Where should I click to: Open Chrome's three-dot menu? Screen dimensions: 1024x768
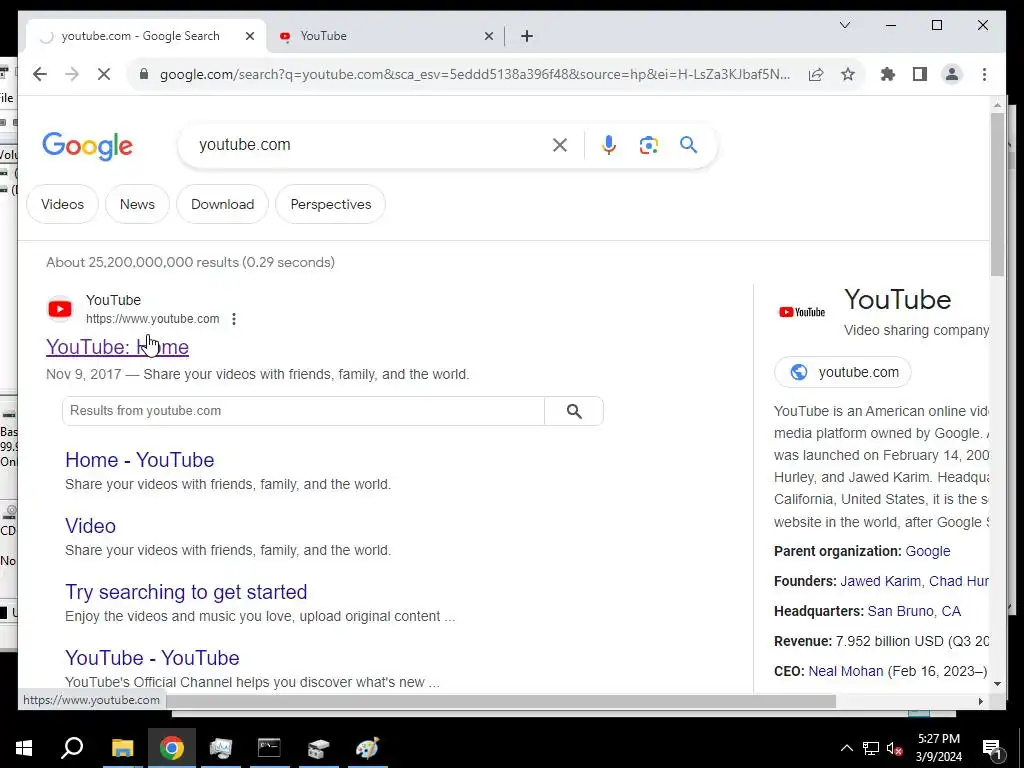pyautogui.click(x=984, y=74)
